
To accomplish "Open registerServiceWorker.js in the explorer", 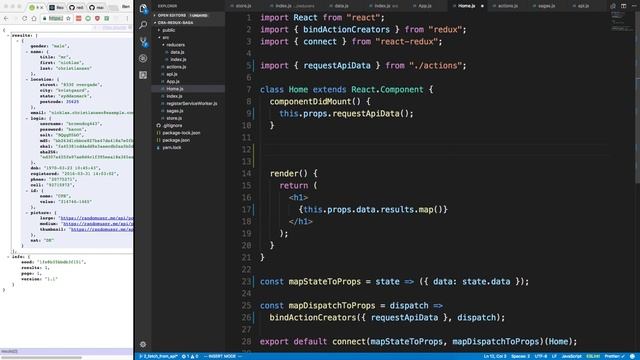I will (191, 104).
